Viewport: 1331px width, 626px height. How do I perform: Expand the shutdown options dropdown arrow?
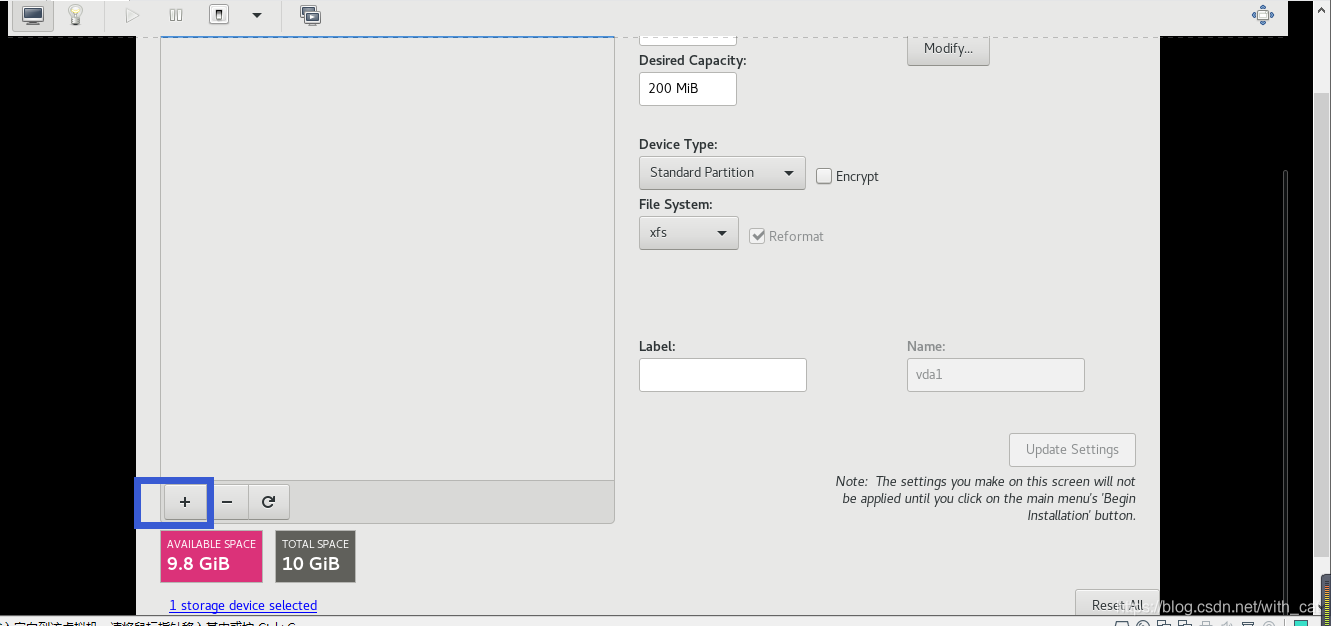click(257, 15)
